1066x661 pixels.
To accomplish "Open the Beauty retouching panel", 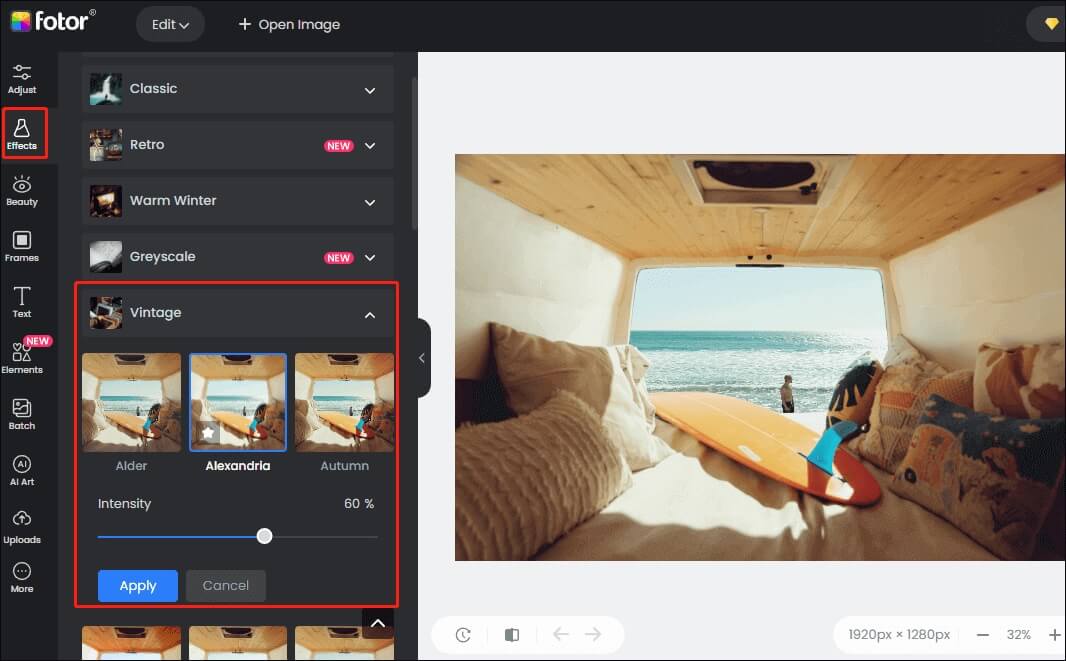I will [21, 190].
